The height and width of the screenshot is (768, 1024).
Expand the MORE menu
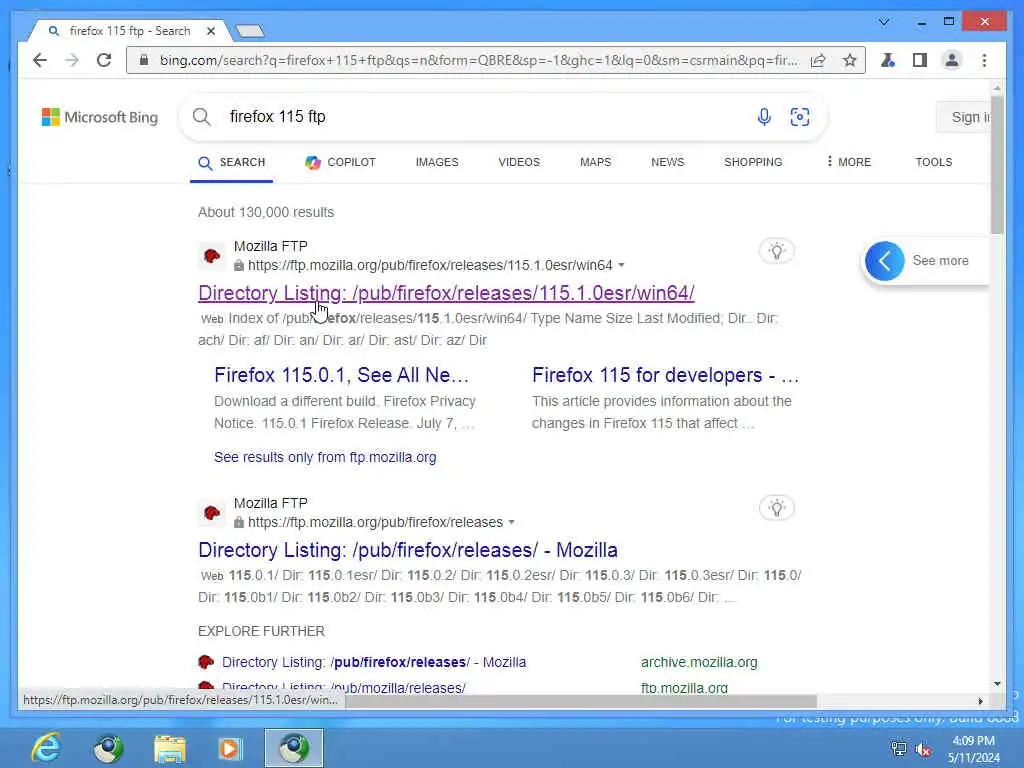848,162
